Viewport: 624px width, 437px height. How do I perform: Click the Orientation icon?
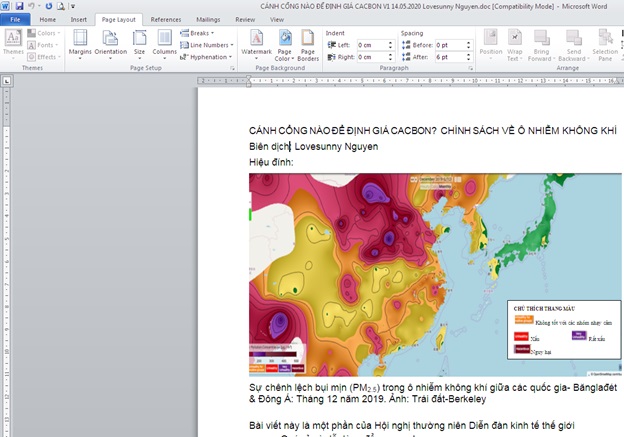click(110, 42)
